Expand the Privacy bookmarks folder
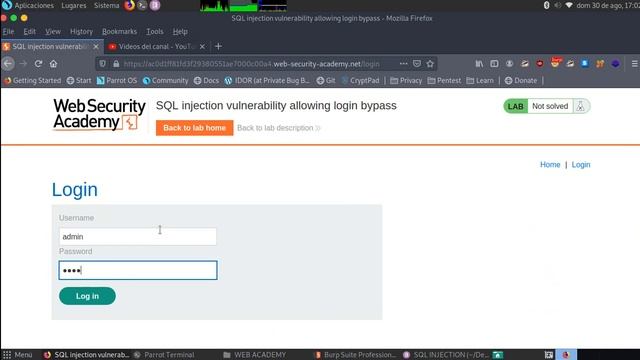 [x=406, y=81]
